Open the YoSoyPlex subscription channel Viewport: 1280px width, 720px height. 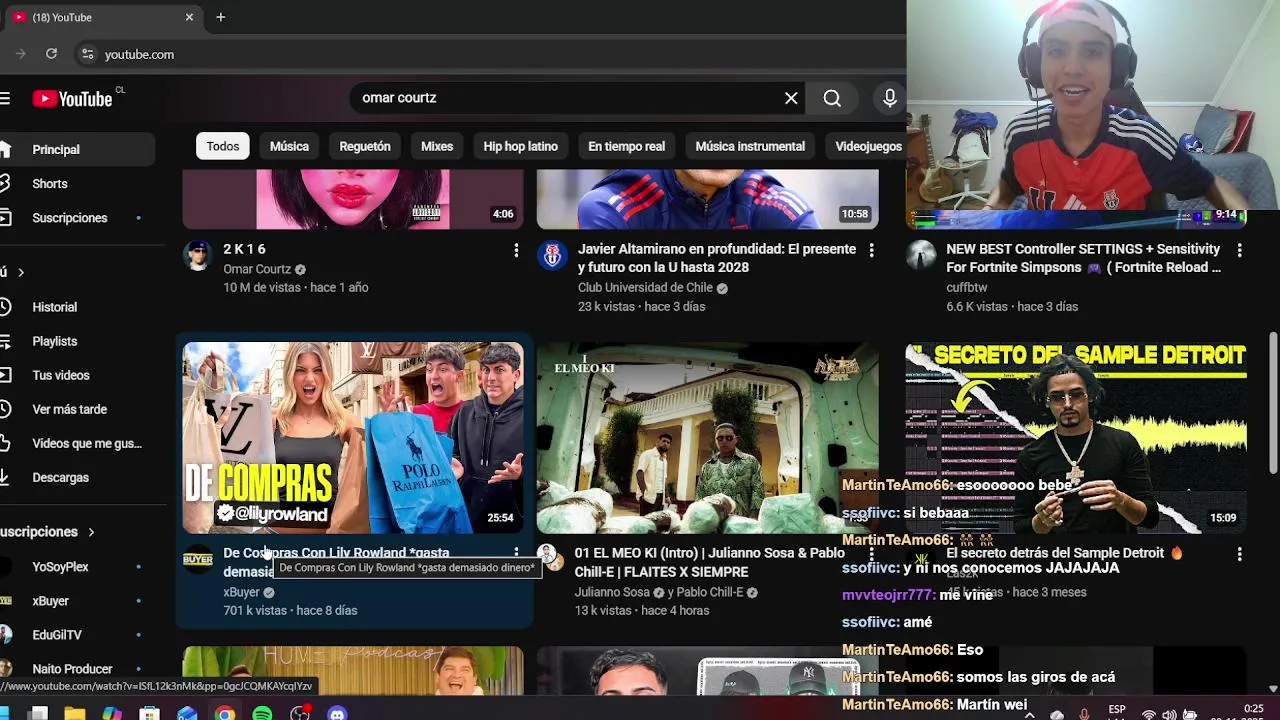click(77, 567)
